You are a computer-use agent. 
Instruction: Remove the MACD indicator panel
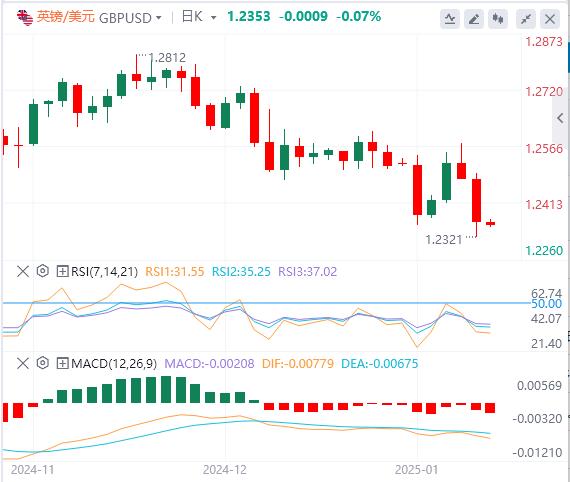(x=23, y=363)
